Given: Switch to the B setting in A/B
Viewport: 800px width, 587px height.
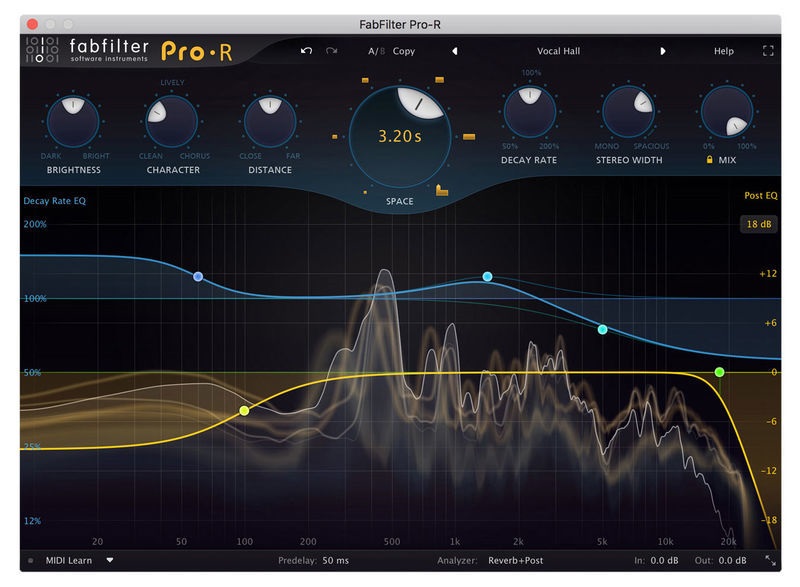Looking at the screenshot, I should tap(381, 49).
